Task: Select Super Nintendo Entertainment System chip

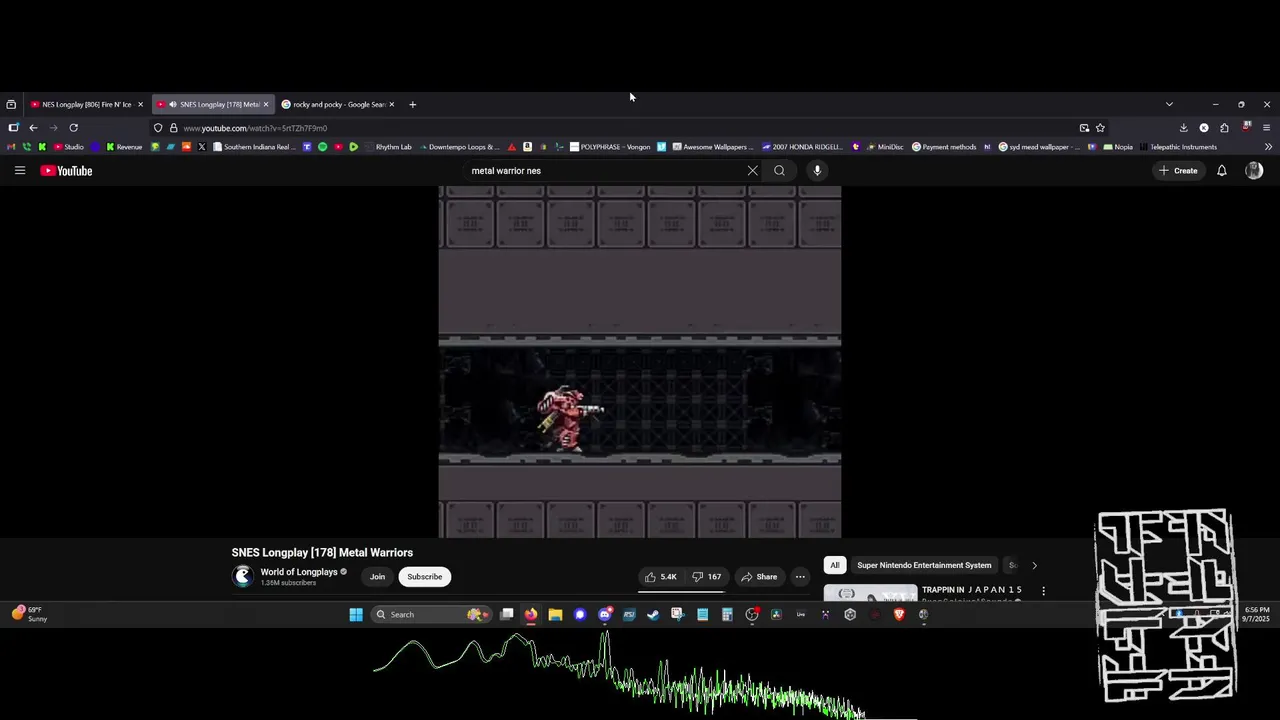Action: click(x=924, y=565)
